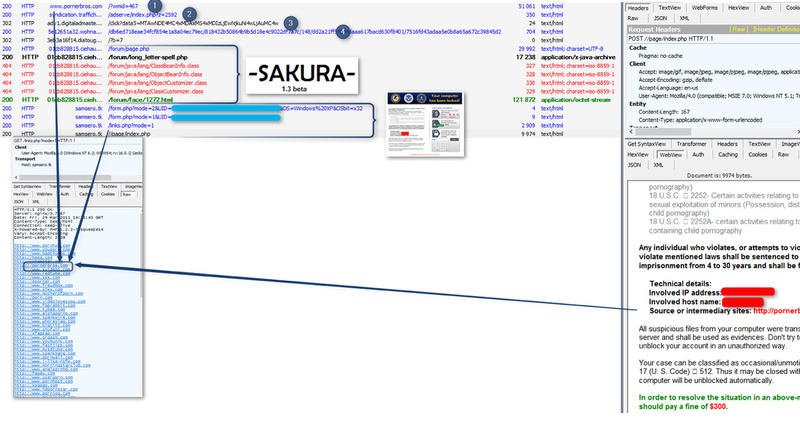Viewport: 800px width, 422px height.
Task: Open the Raw tab in the left inset window
Action: [127, 194]
